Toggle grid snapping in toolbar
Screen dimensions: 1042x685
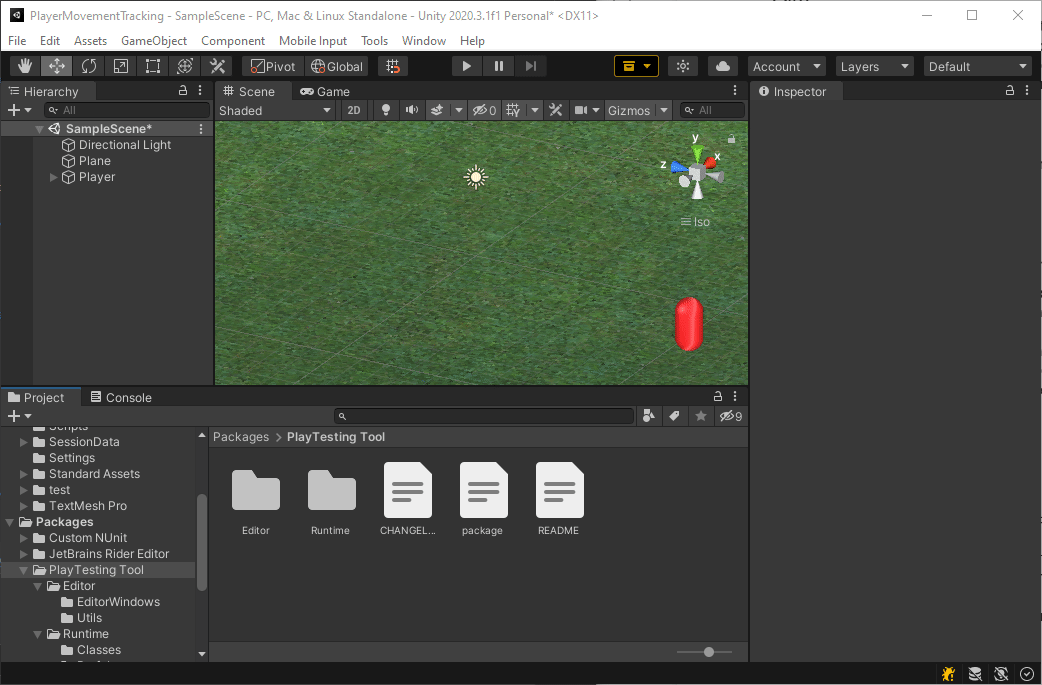pyautogui.click(x=393, y=66)
